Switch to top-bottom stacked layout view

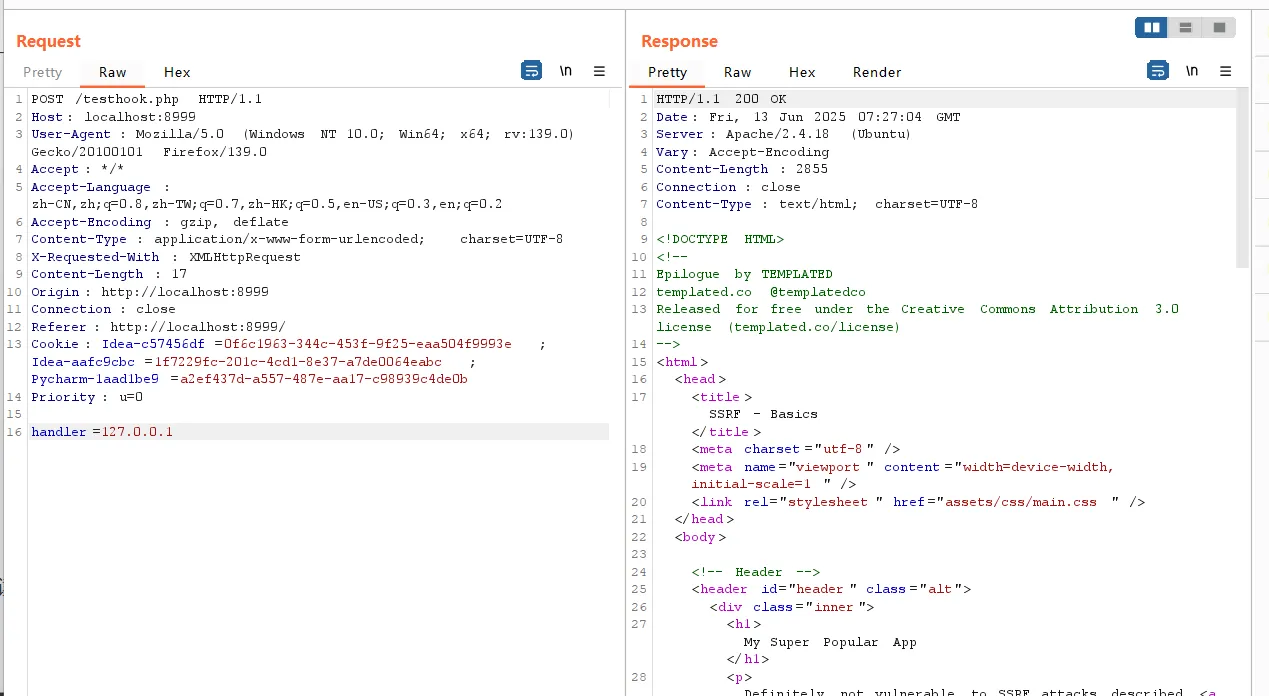(1185, 28)
